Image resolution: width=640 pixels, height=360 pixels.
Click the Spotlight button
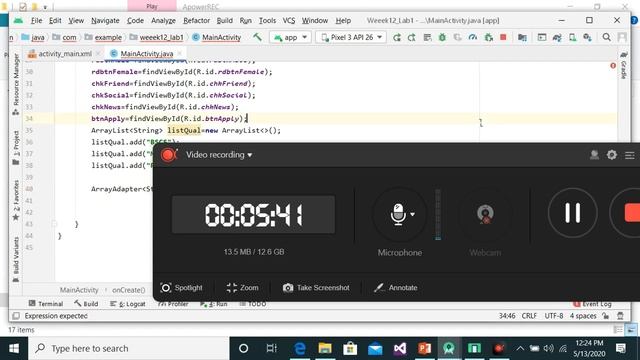pyautogui.click(x=181, y=288)
